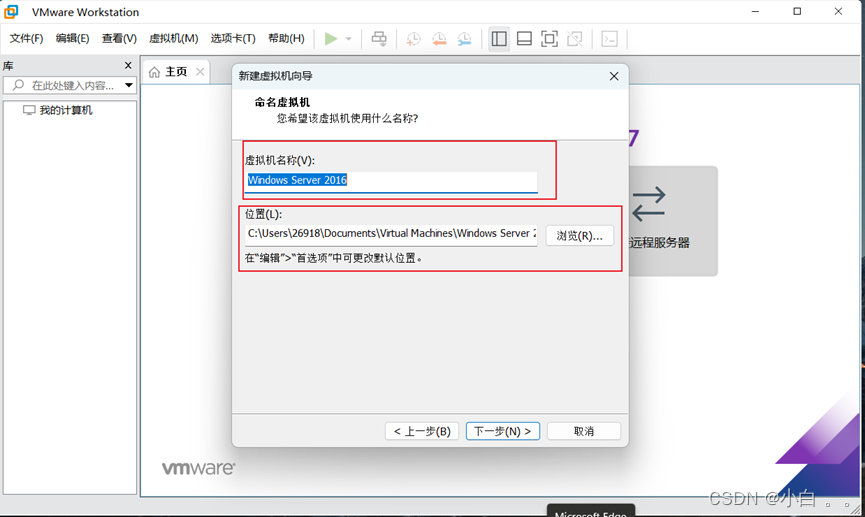Screen dimensions: 865x517
Task: Click the Take Snapshot clock icon
Action: (x=413, y=39)
